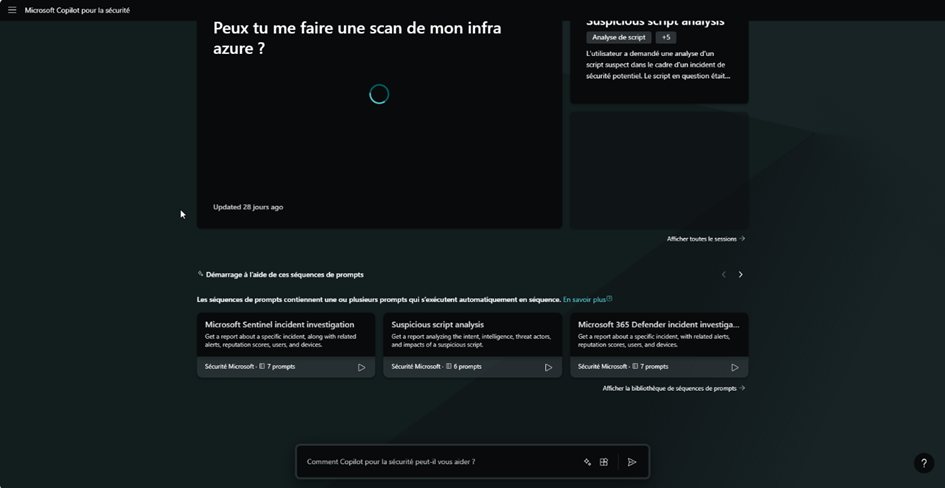Screen dimensions: 945x488
Task: Go to previous promptbook carousel page
Action: pyautogui.click(x=724, y=274)
